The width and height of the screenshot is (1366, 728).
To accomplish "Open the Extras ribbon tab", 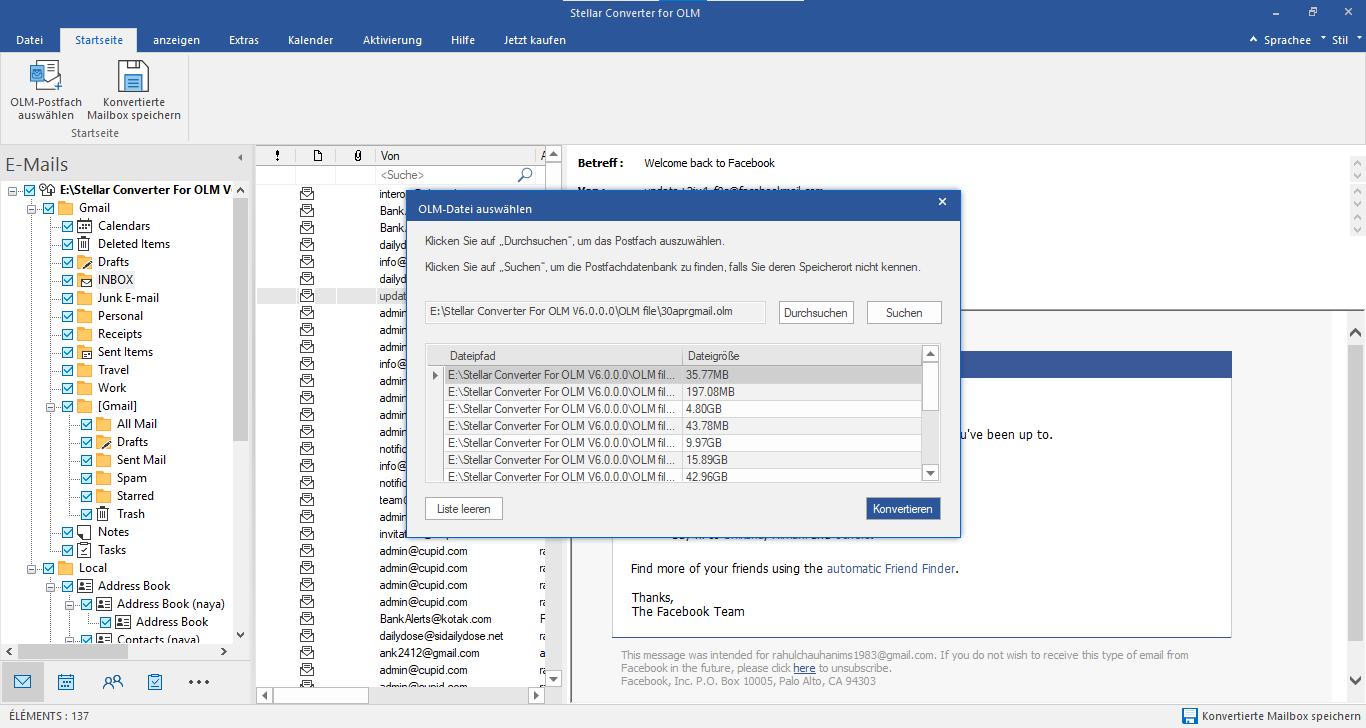I will (x=243, y=40).
